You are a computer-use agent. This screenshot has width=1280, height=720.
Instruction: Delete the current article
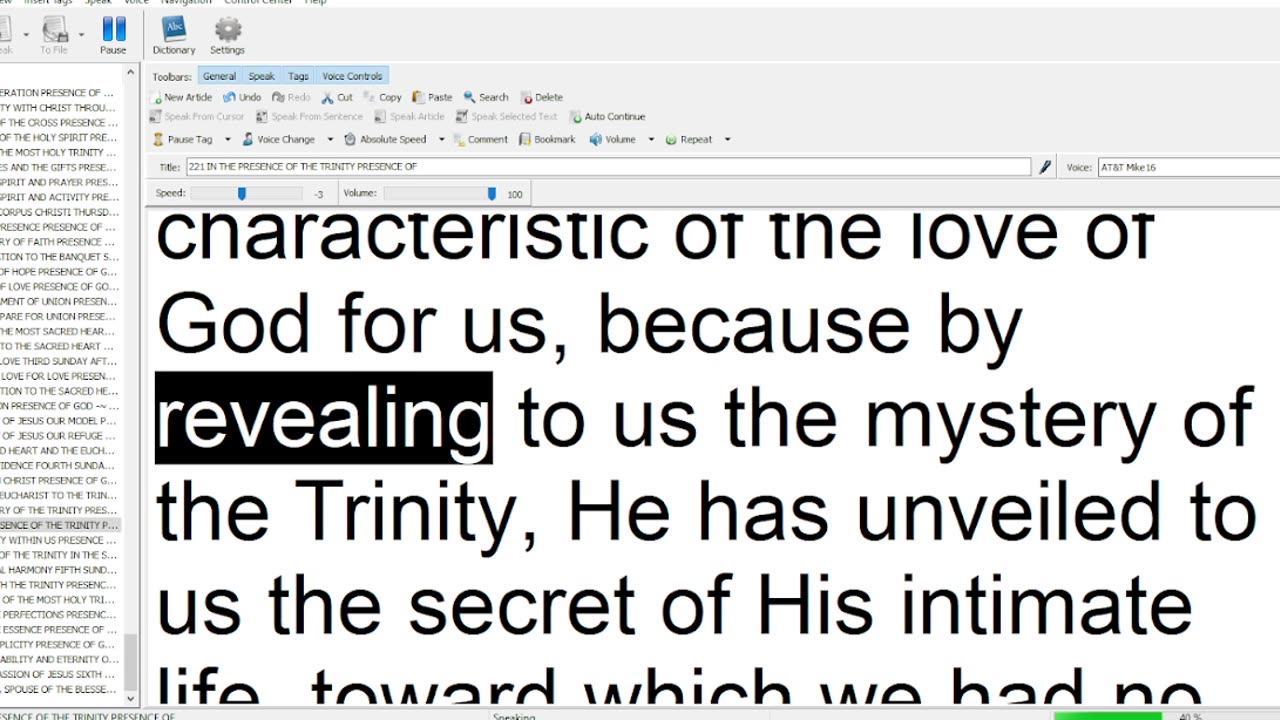click(x=542, y=97)
